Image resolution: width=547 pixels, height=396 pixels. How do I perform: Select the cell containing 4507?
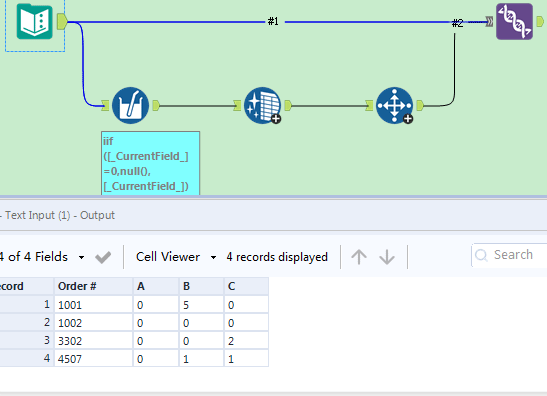(x=93, y=358)
